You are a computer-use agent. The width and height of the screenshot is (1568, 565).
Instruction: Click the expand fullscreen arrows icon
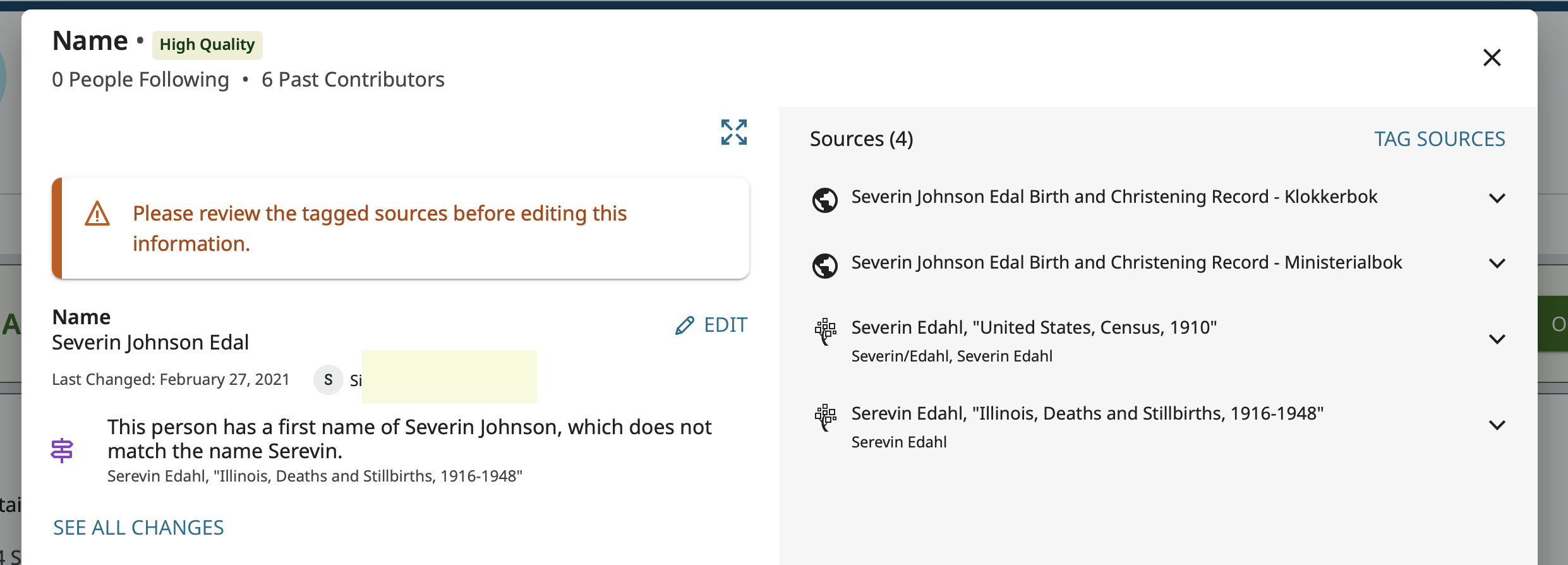click(x=733, y=132)
